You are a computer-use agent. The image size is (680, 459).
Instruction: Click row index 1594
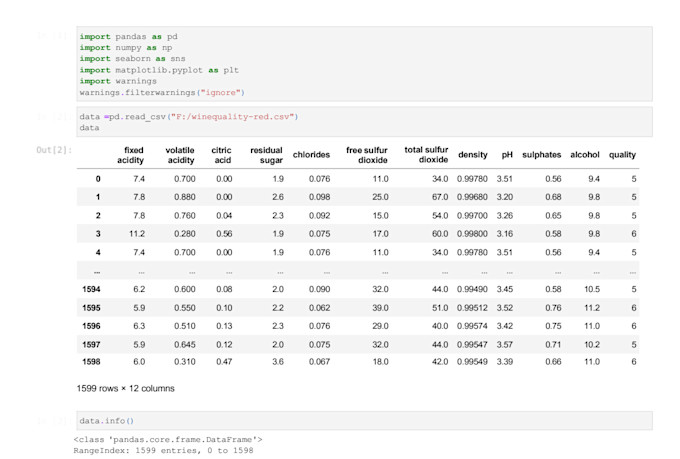(x=91, y=289)
